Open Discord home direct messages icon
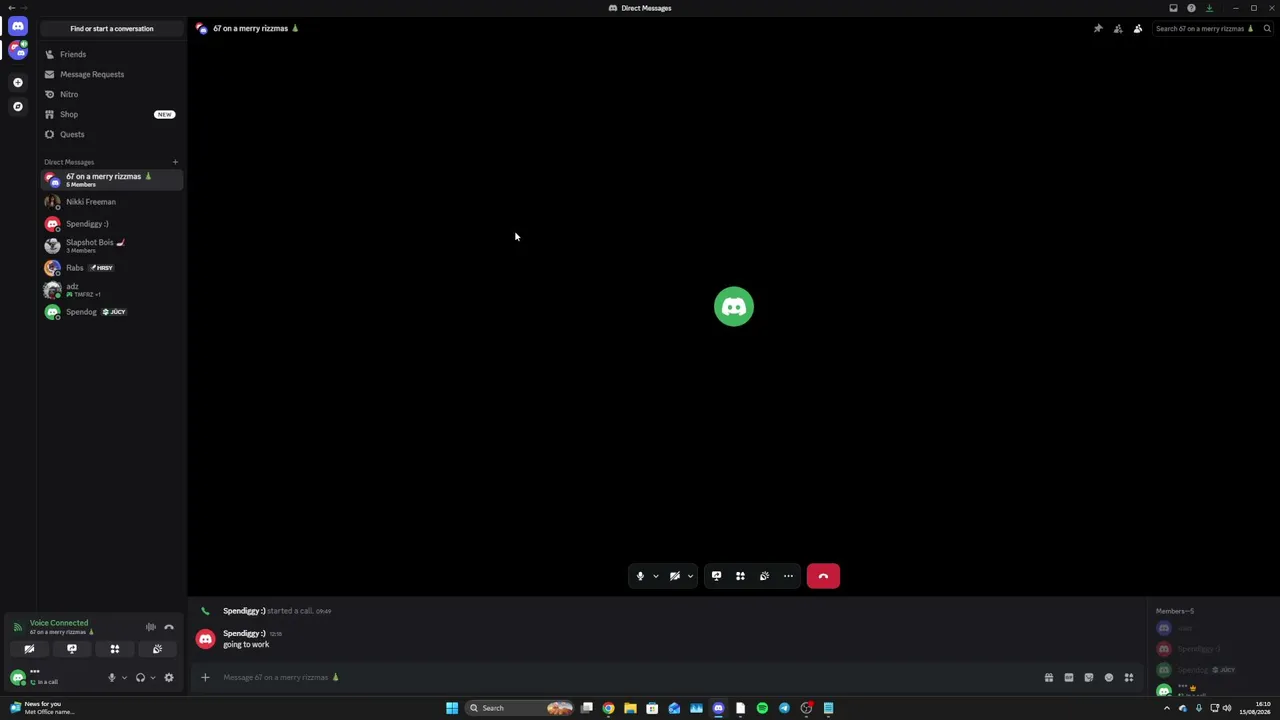This screenshot has height=720, width=1280. [x=18, y=26]
